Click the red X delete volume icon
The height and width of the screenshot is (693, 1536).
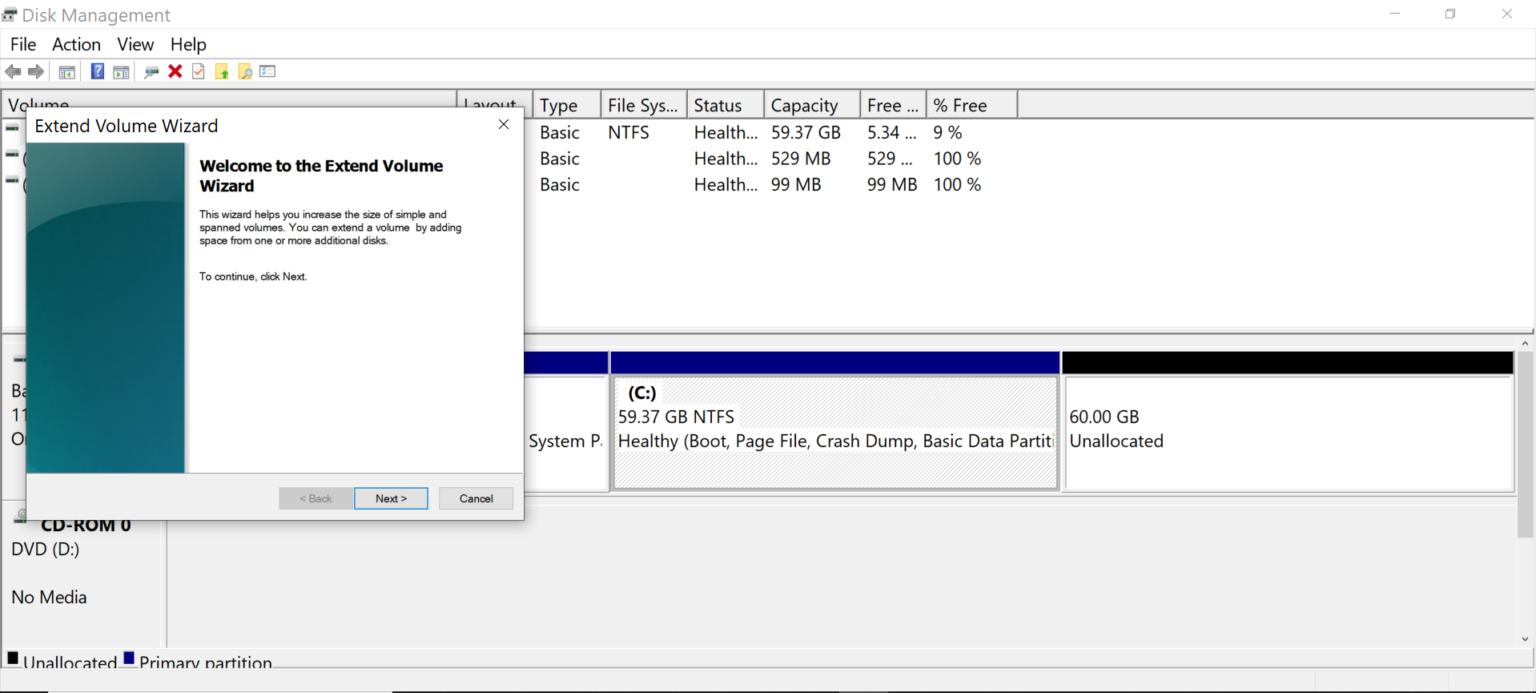175,71
